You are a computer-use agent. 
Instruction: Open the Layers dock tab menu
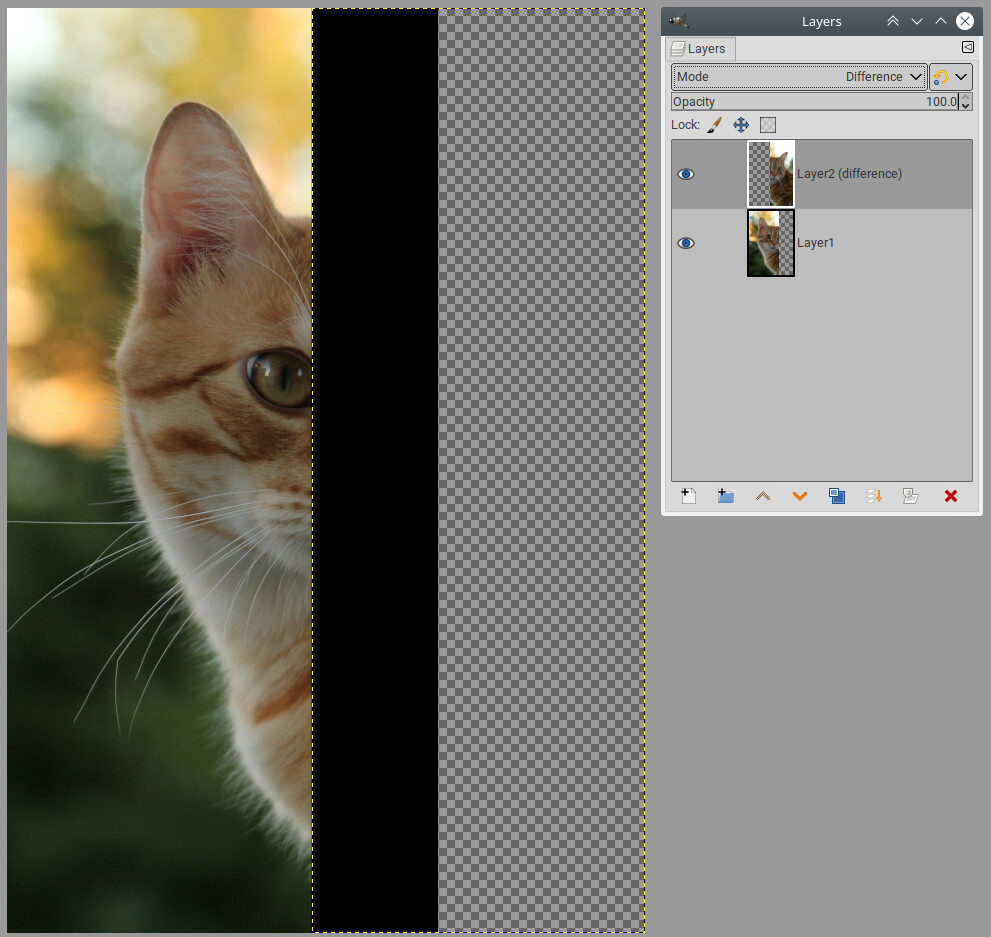pos(967,47)
